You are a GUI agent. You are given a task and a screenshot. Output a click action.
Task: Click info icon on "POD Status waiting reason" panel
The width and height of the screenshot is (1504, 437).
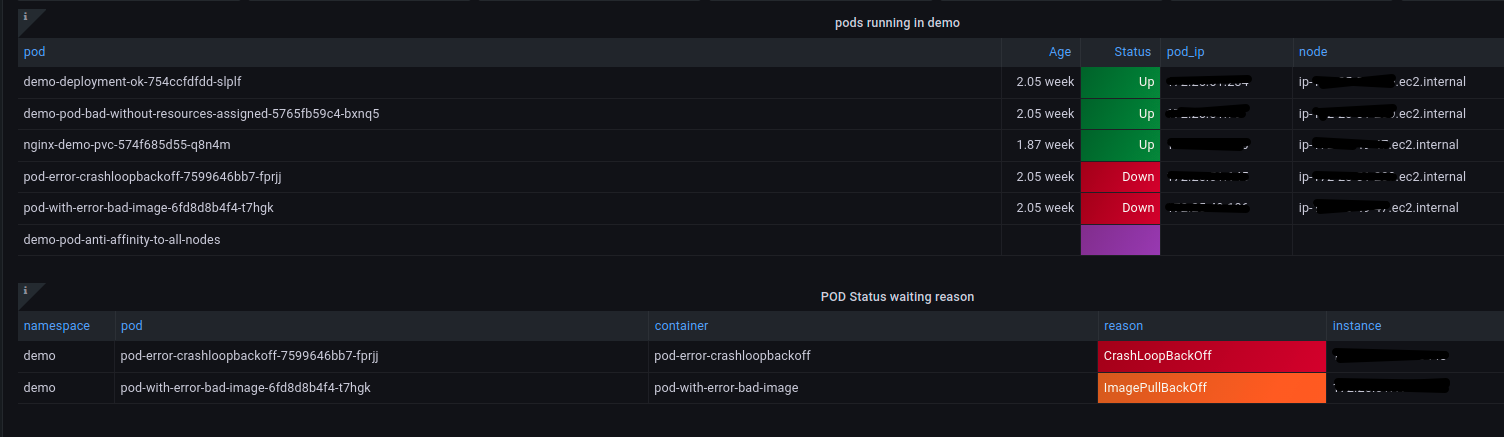(25, 291)
